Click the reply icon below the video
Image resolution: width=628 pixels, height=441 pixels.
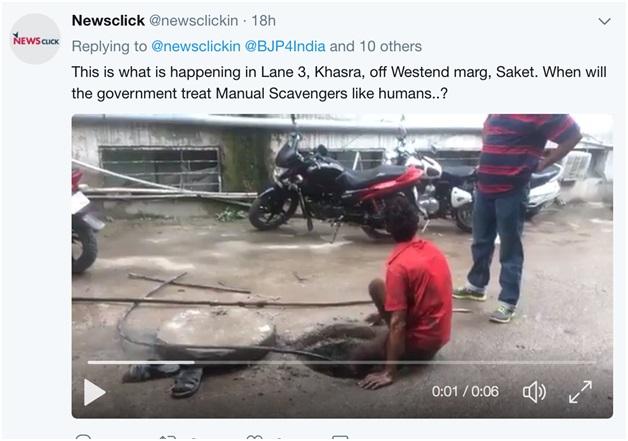[x=84, y=437]
